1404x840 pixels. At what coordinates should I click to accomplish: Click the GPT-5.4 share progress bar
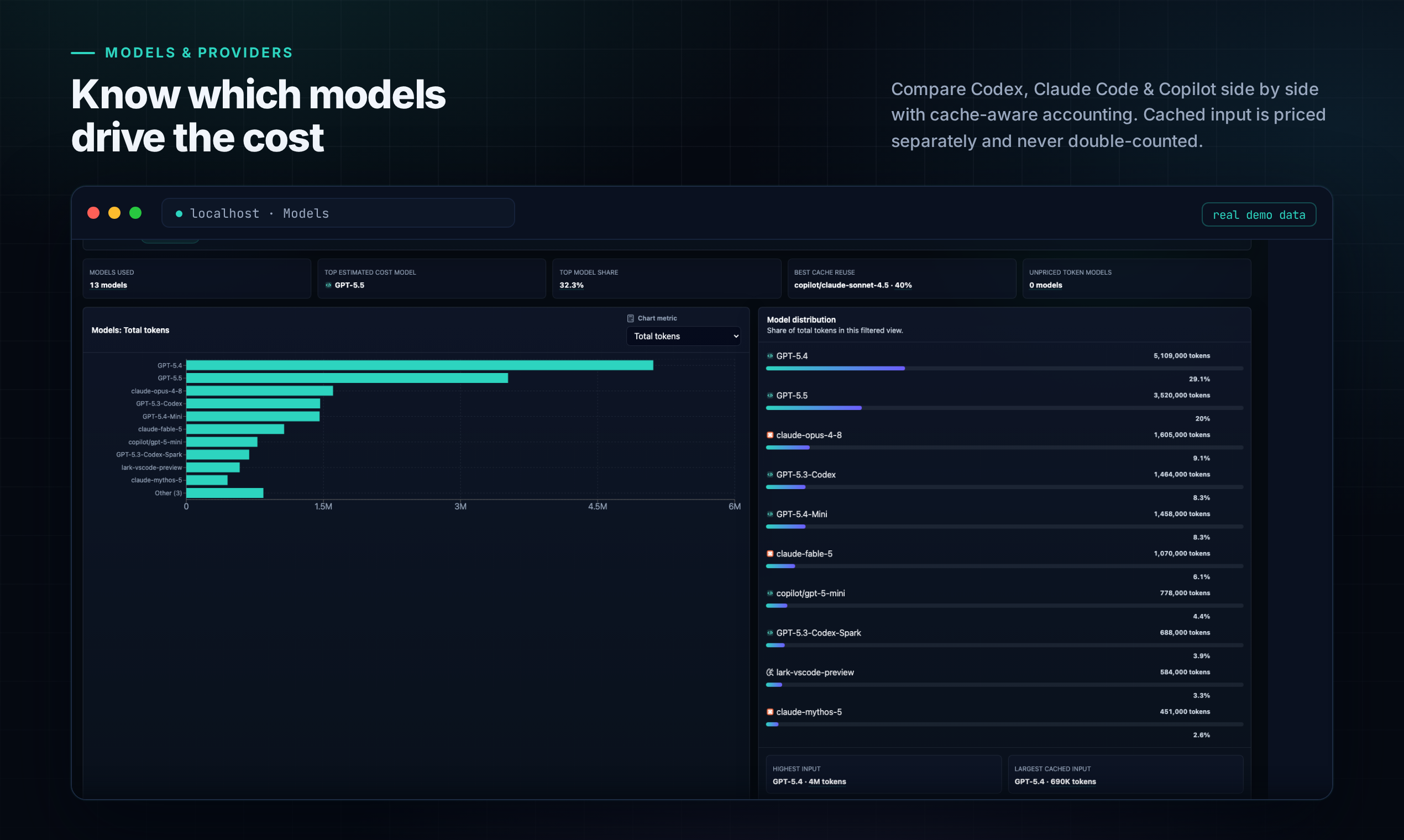[x=1004, y=369]
